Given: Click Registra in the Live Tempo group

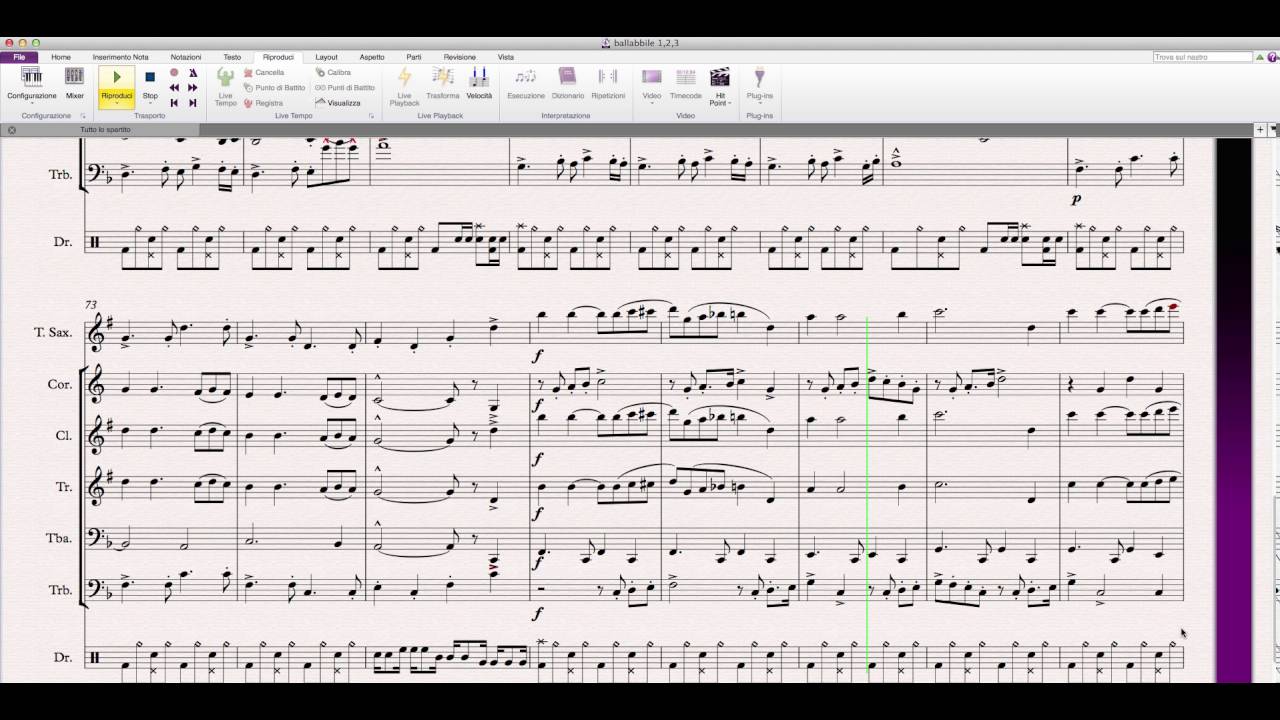Looking at the screenshot, I should tap(263, 103).
